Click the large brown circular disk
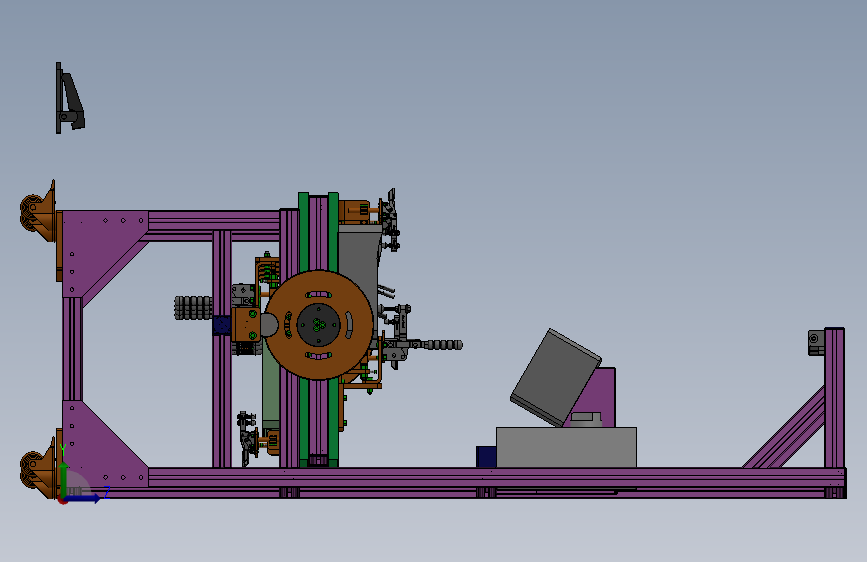The height and width of the screenshot is (562, 867). click(x=318, y=325)
